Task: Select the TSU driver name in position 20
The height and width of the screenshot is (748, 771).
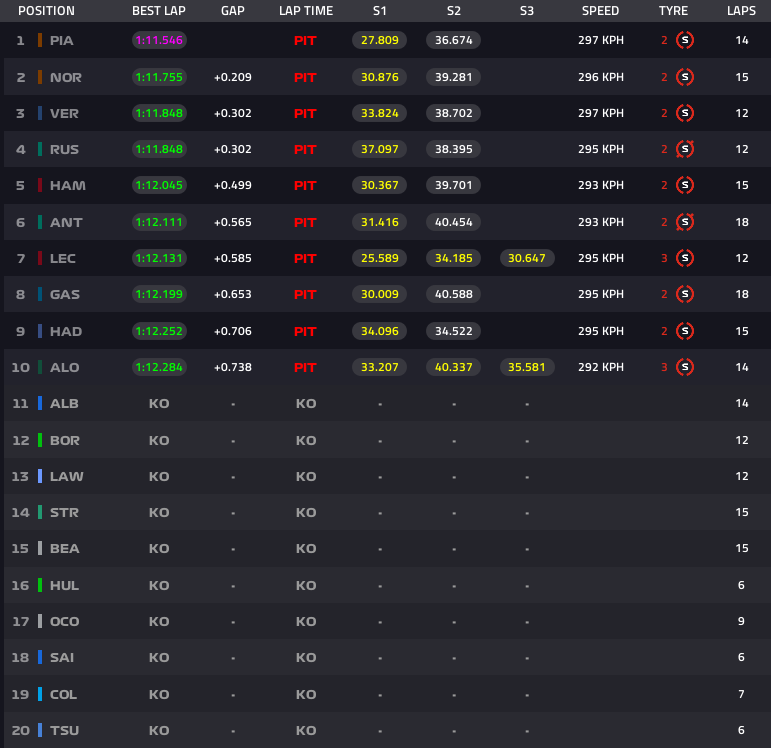Action: [x=64, y=730]
